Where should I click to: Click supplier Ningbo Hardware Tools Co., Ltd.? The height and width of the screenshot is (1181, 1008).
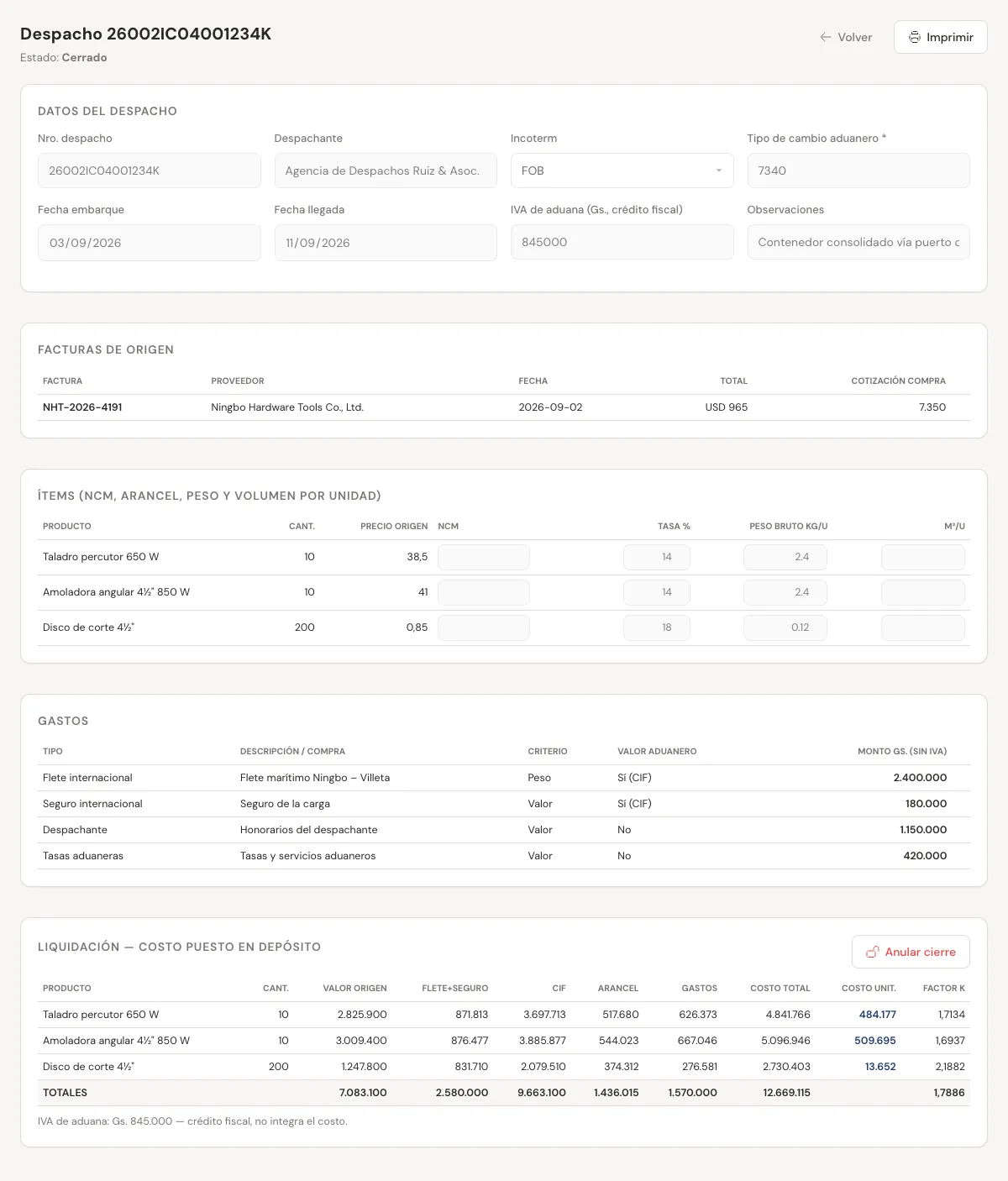(287, 407)
